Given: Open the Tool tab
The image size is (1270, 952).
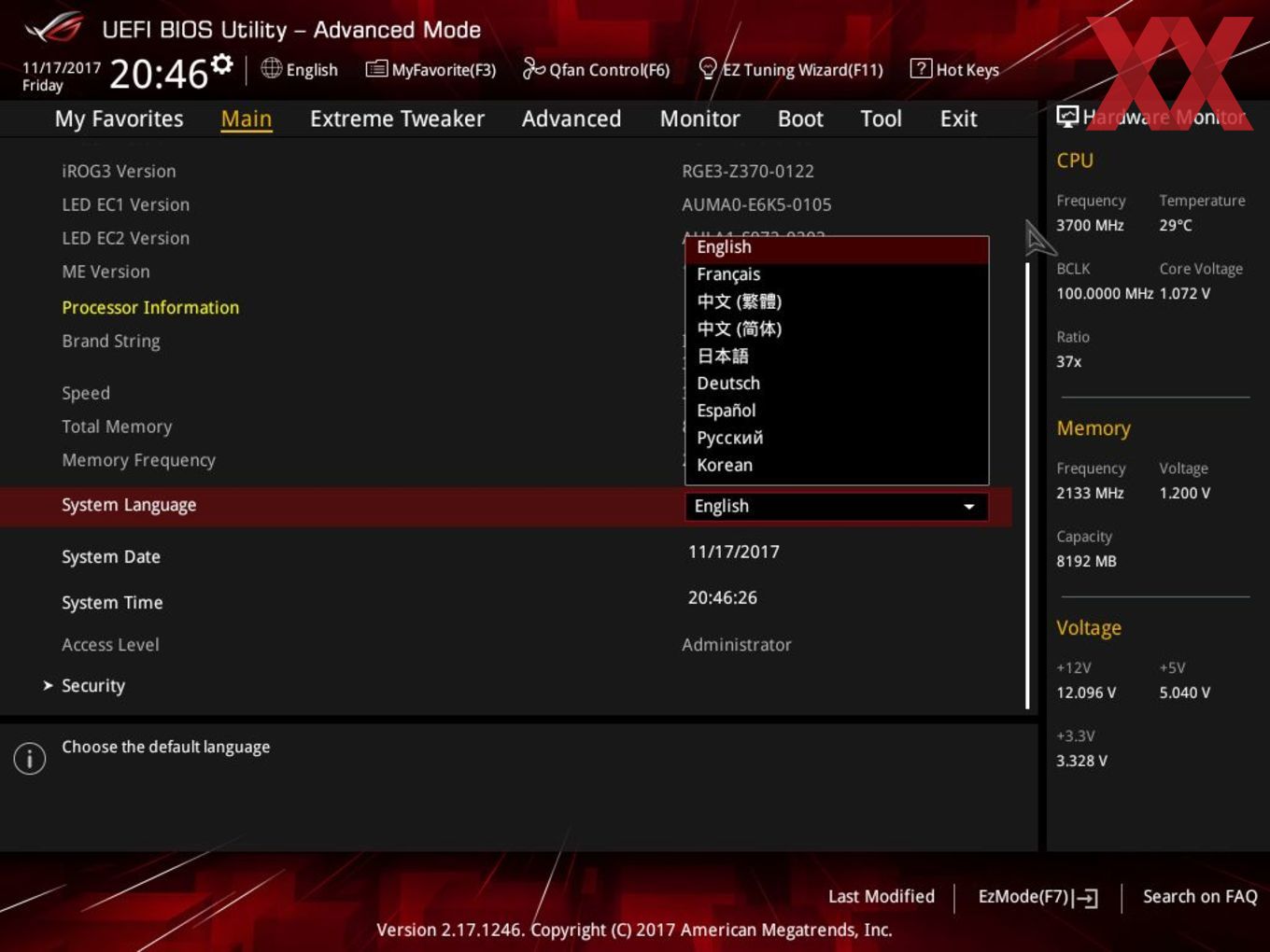Looking at the screenshot, I should click(881, 119).
